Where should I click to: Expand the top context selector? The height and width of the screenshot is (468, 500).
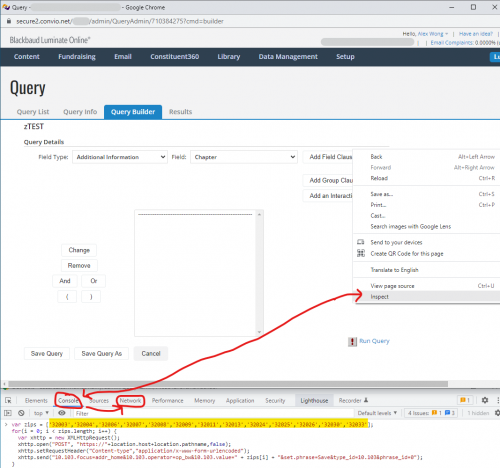click(41, 413)
